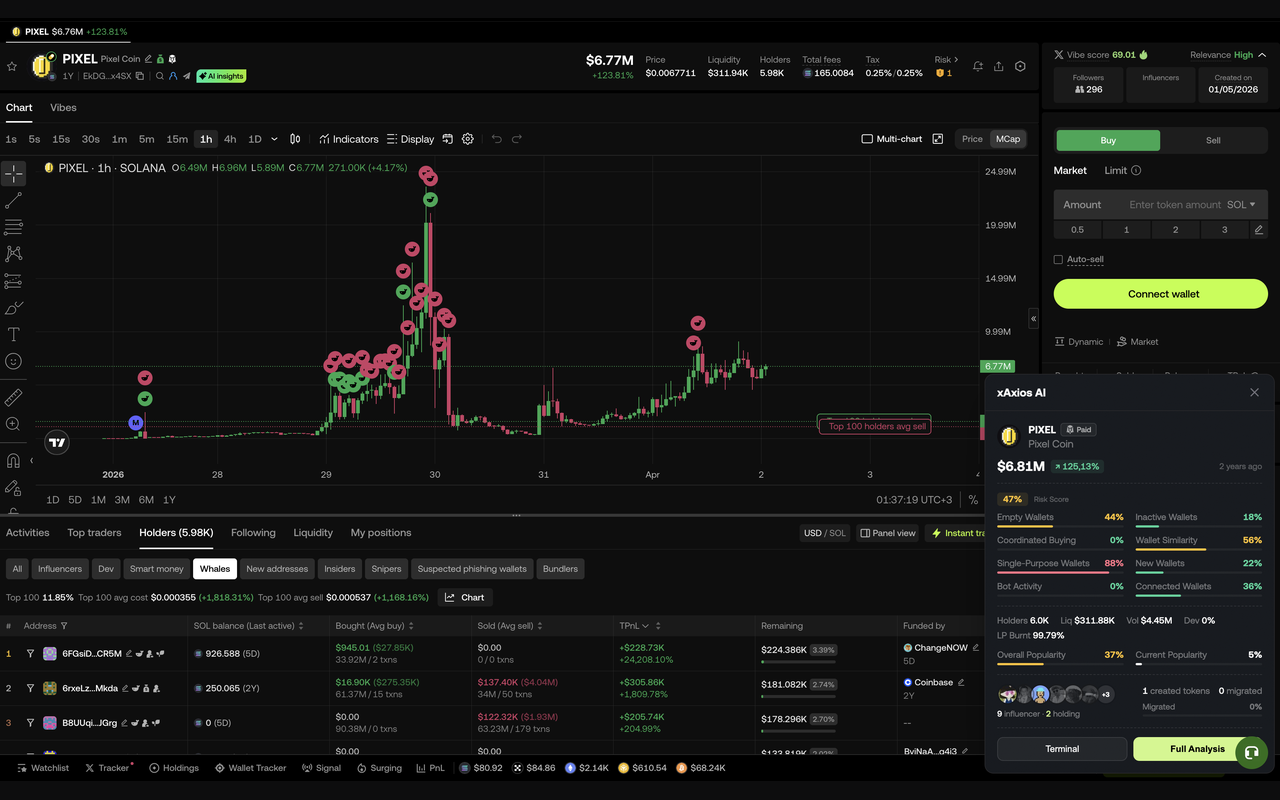Open the Top 100 Chart button
The height and width of the screenshot is (800, 1280).
[465, 597]
